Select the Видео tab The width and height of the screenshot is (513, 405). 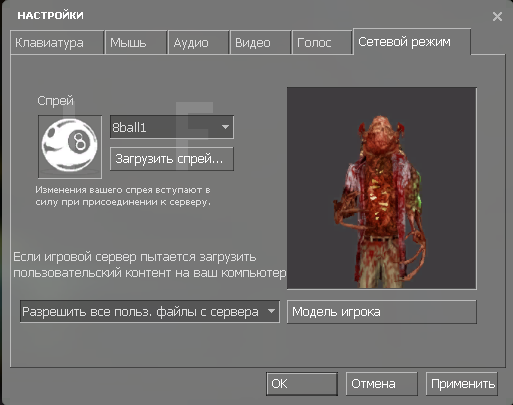pyautogui.click(x=260, y=42)
